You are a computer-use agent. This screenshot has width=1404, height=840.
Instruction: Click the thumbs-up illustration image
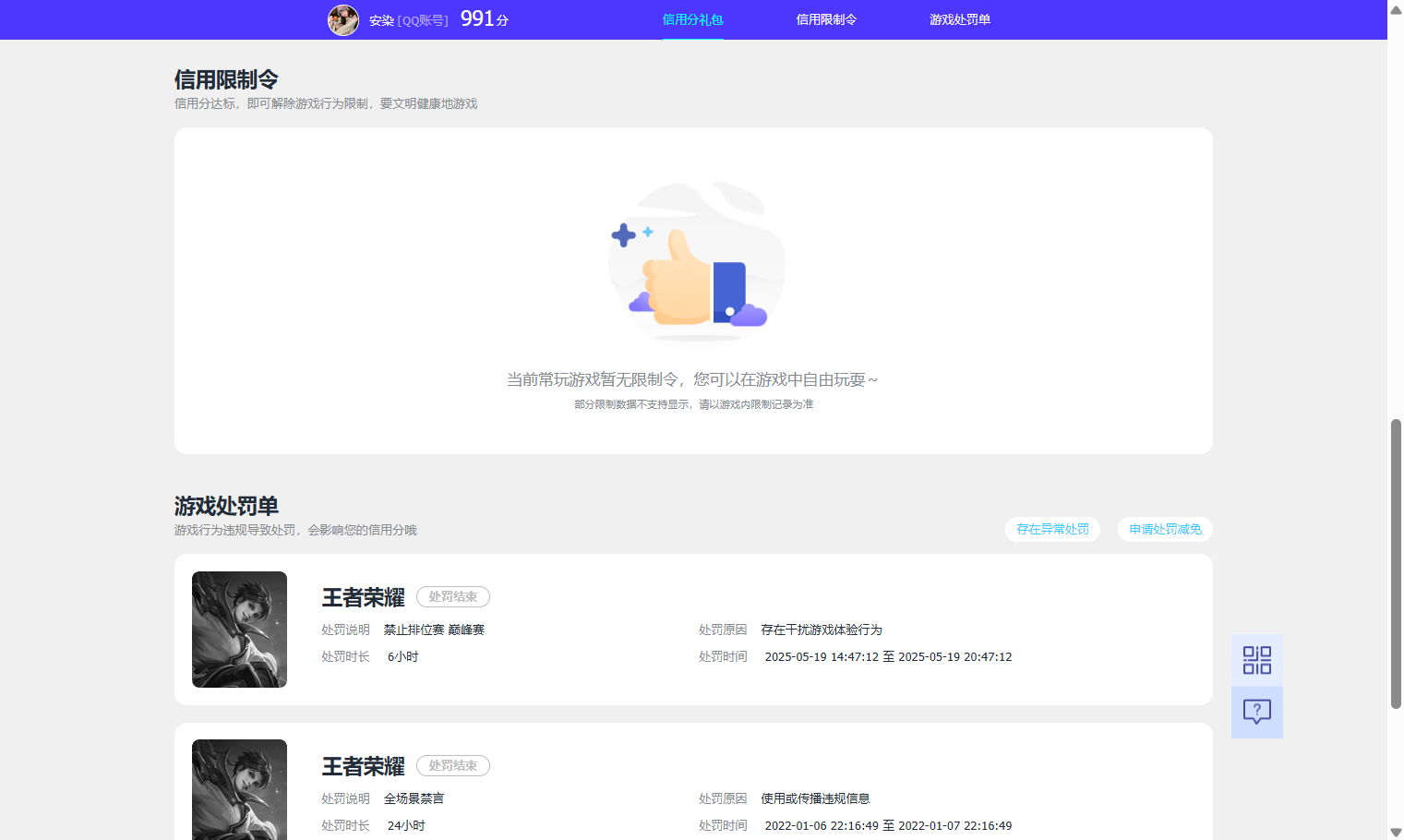coord(695,263)
